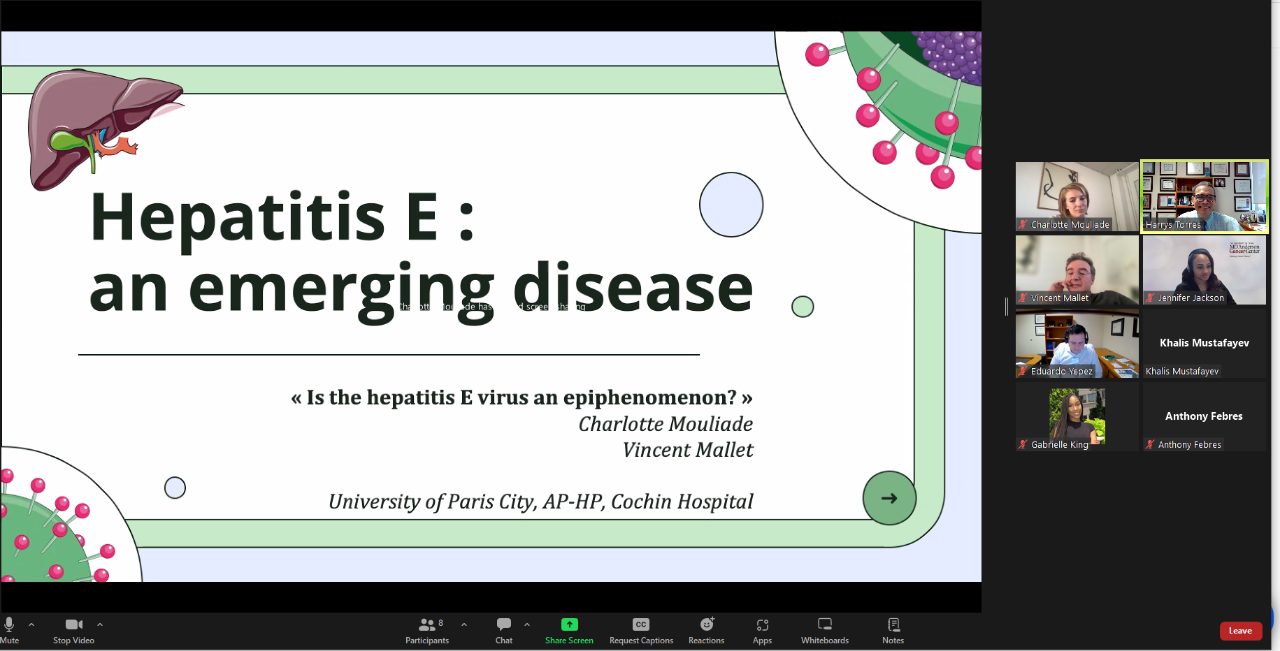This screenshot has height=651, width=1280.
Task: Select Vincent Mallet's video tile
Action: 1077,269
